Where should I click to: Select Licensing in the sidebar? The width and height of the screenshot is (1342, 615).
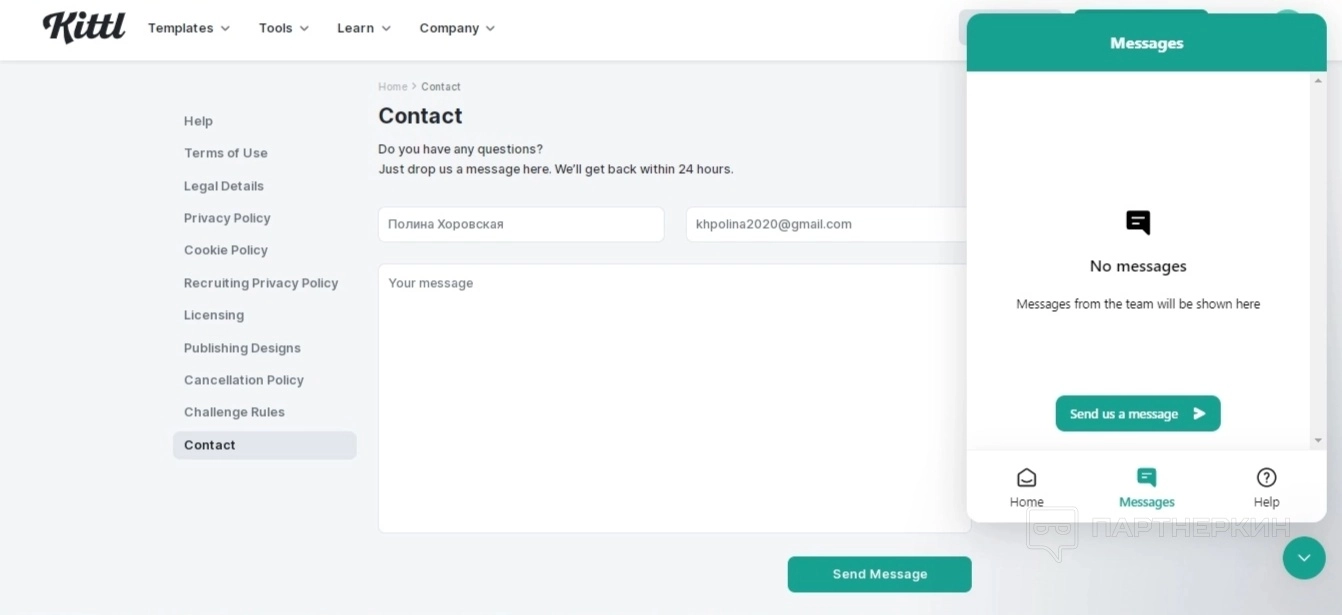pos(214,315)
